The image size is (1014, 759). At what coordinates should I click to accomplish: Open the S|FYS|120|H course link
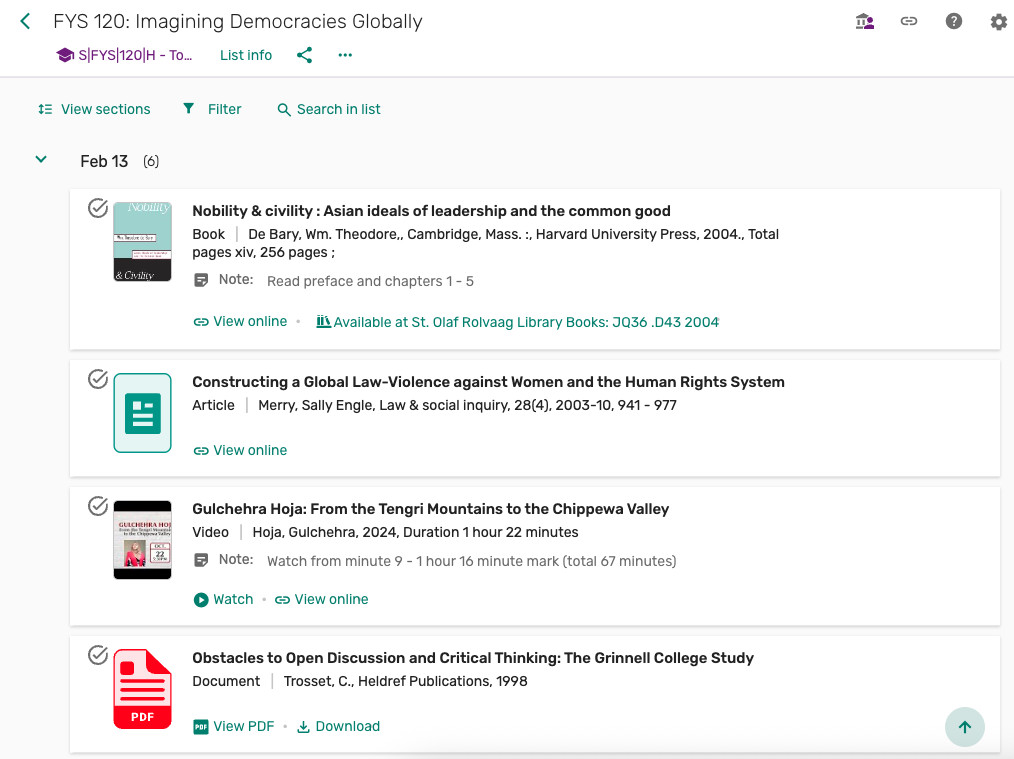125,55
